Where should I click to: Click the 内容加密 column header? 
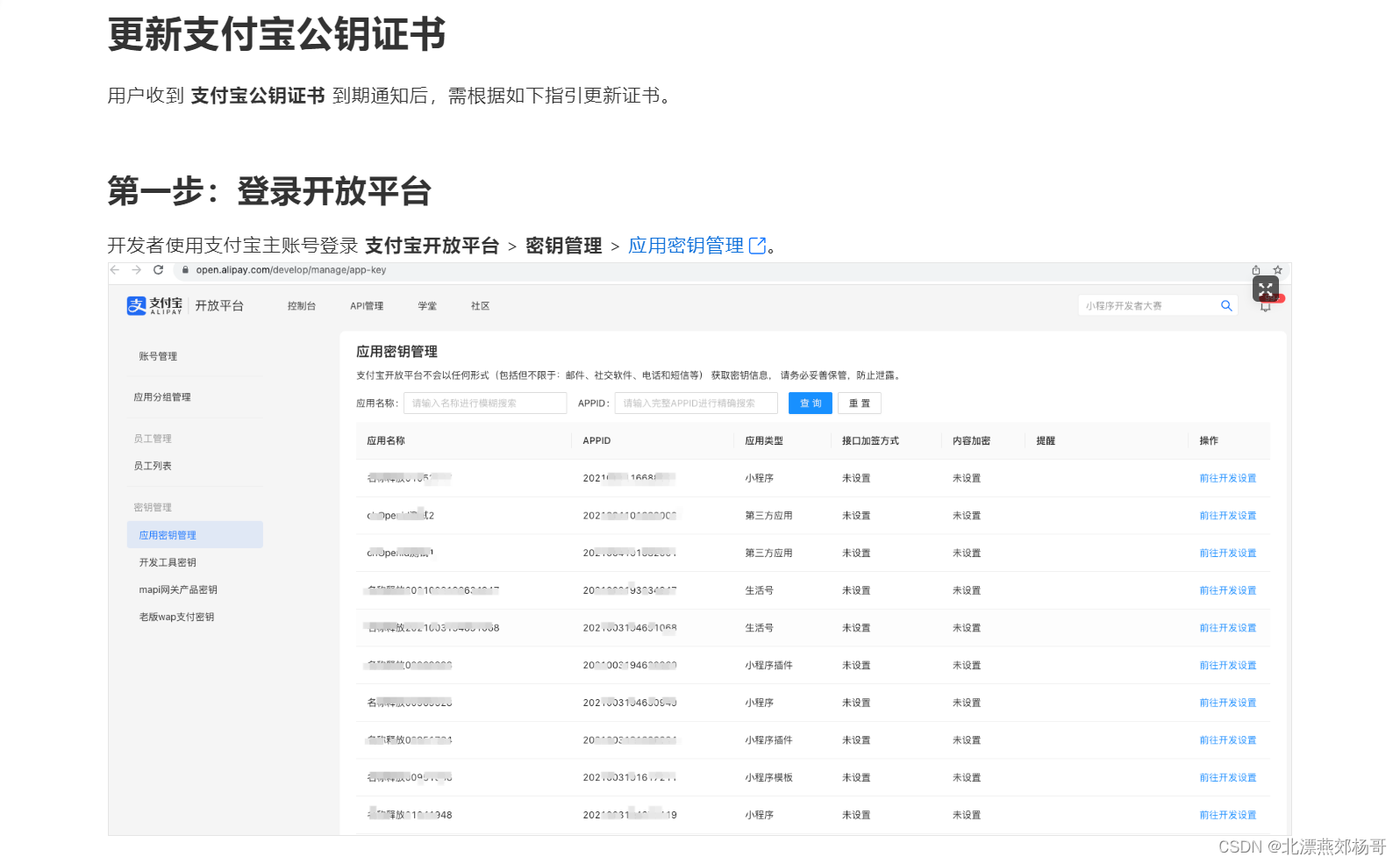point(971,441)
